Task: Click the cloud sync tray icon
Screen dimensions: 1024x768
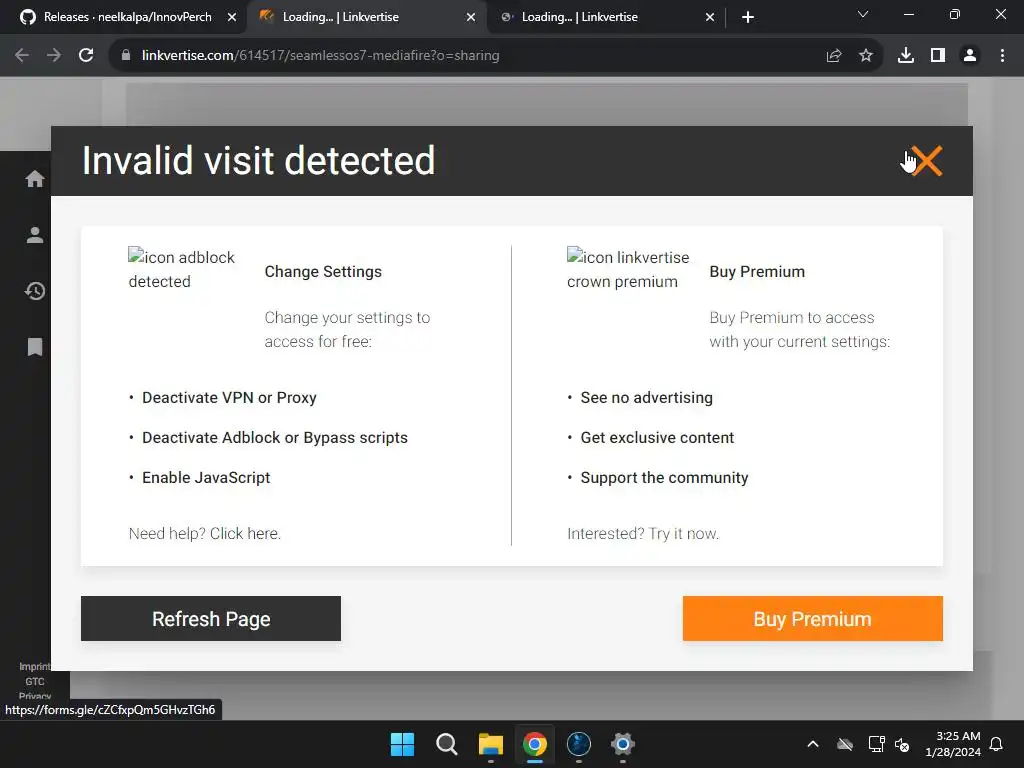Action: [x=845, y=744]
